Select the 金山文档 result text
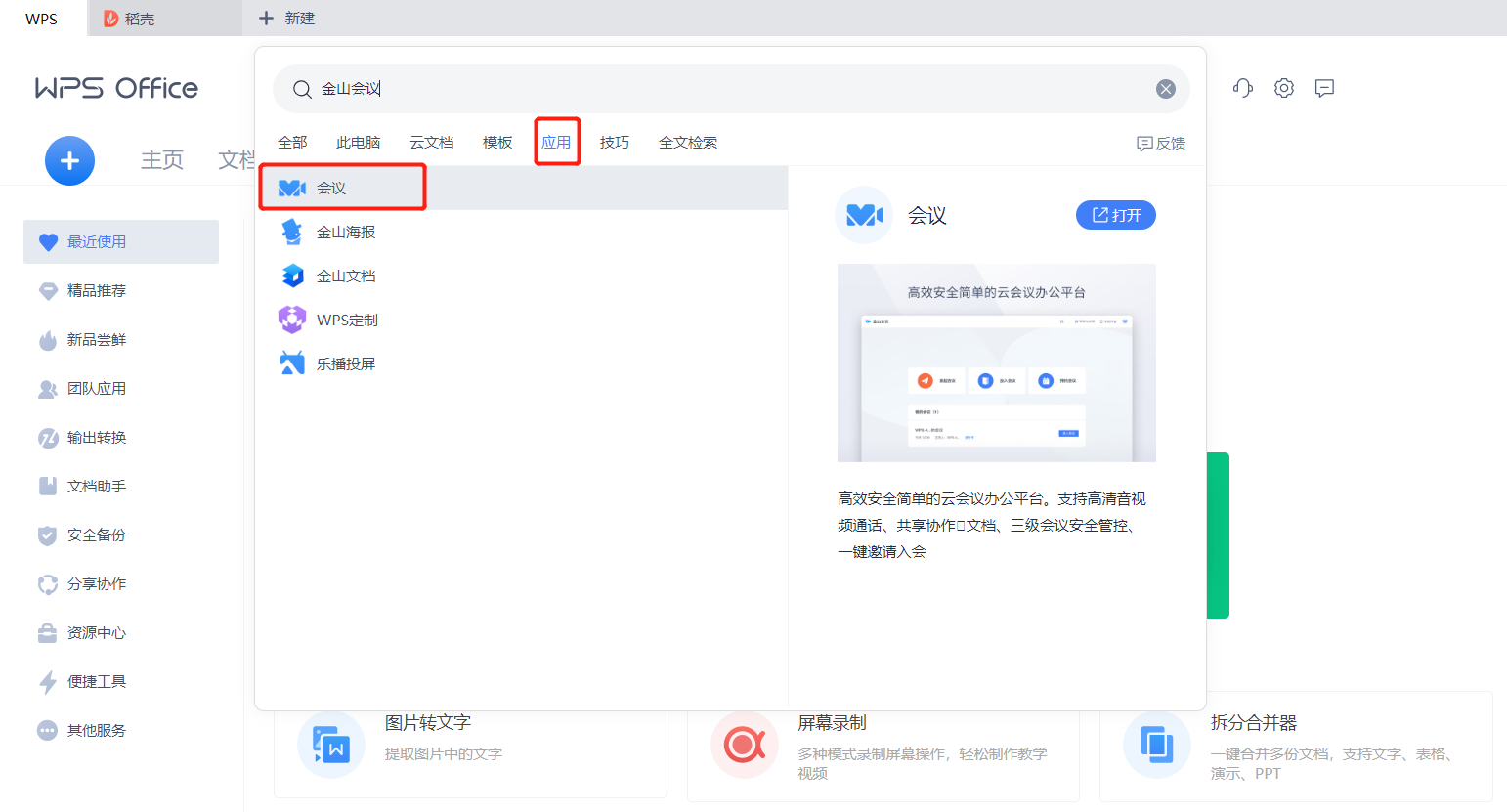Screen dimensions: 1507x812 346,276
